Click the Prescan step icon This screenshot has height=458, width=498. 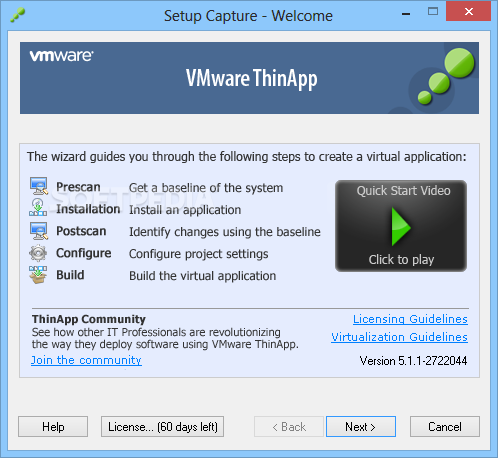pos(39,186)
